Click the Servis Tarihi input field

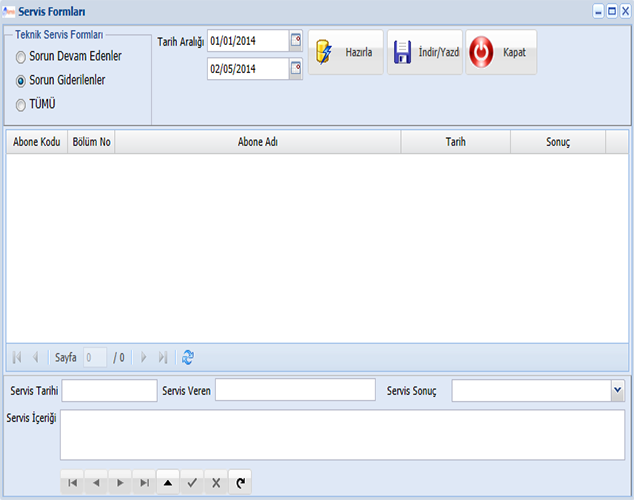pyautogui.click(x=110, y=390)
